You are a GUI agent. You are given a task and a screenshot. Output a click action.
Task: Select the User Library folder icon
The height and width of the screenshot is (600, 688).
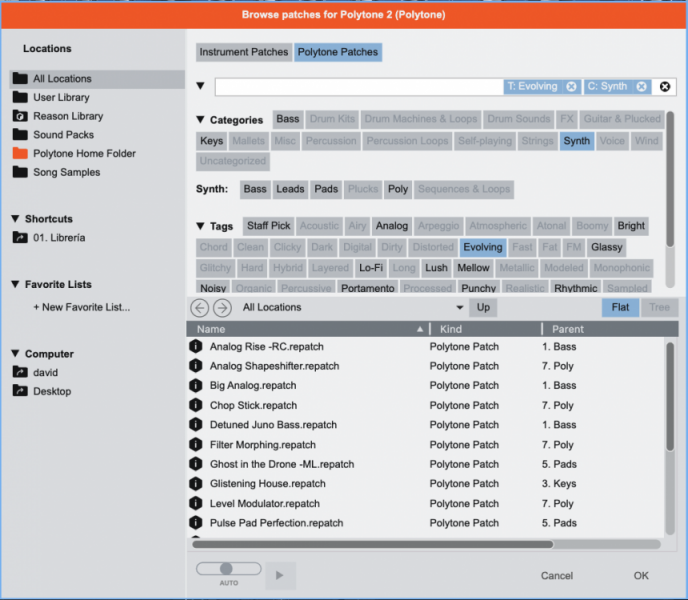(20, 97)
